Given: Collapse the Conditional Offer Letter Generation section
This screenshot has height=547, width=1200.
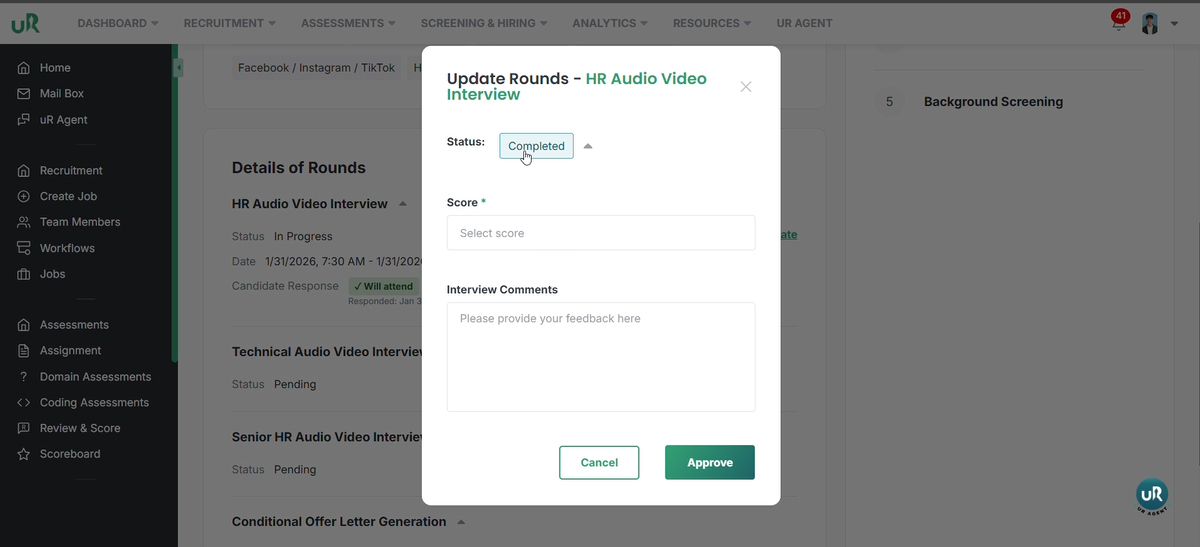Looking at the screenshot, I should point(461,522).
